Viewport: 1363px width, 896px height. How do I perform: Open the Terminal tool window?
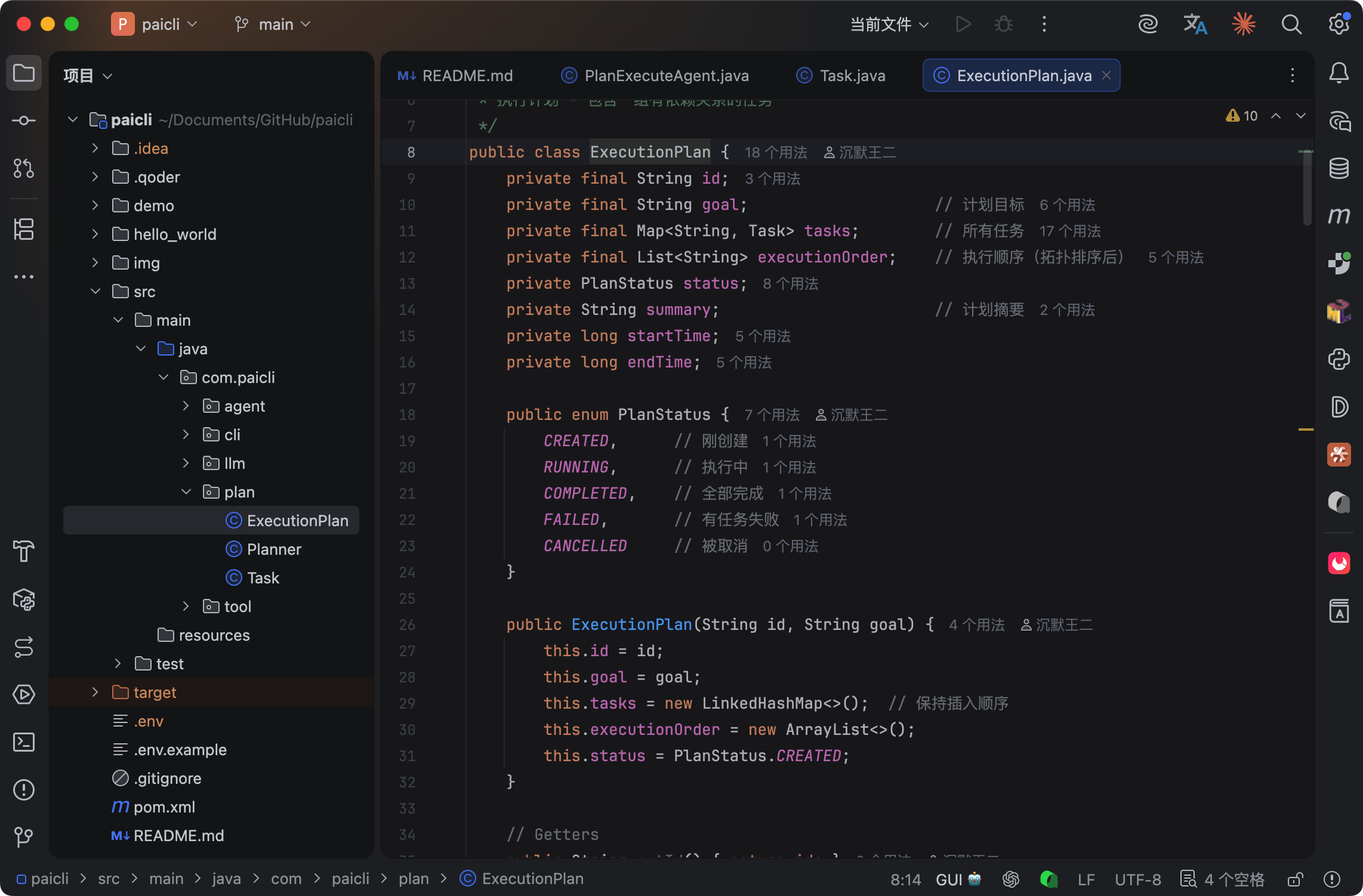(x=24, y=742)
